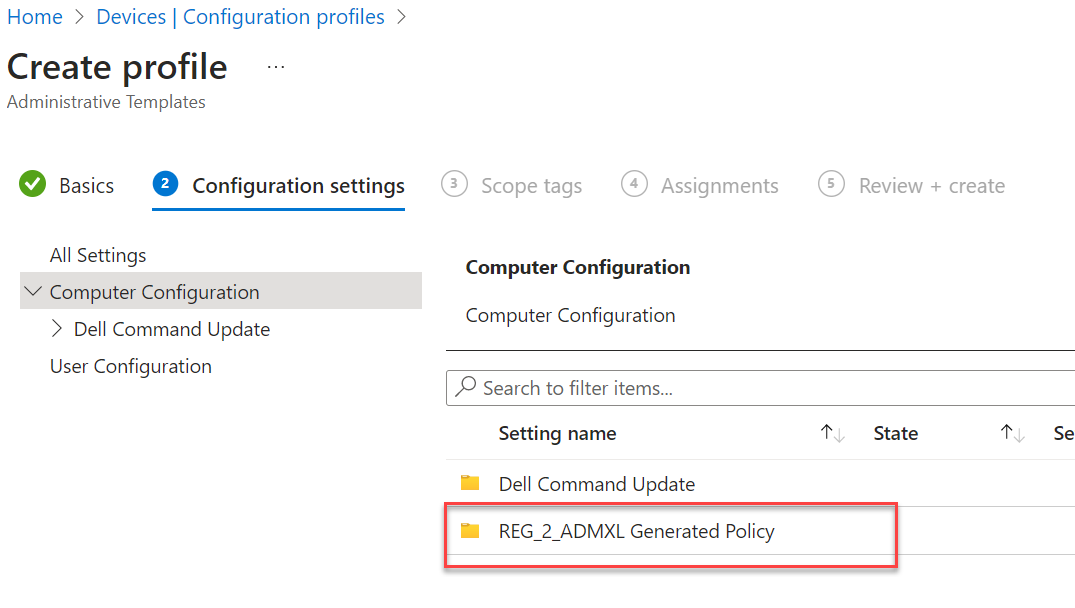Sort by the State column header

coord(895,433)
